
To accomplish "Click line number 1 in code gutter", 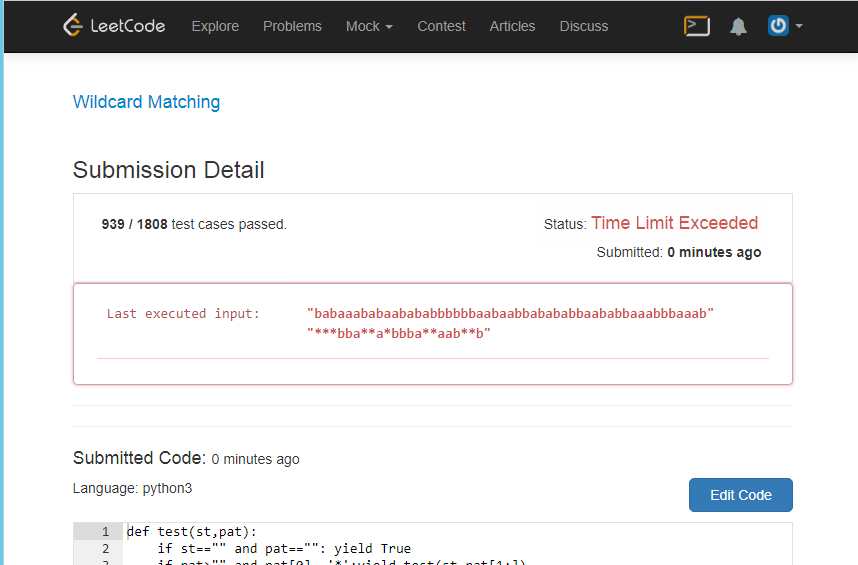I will [x=105, y=532].
